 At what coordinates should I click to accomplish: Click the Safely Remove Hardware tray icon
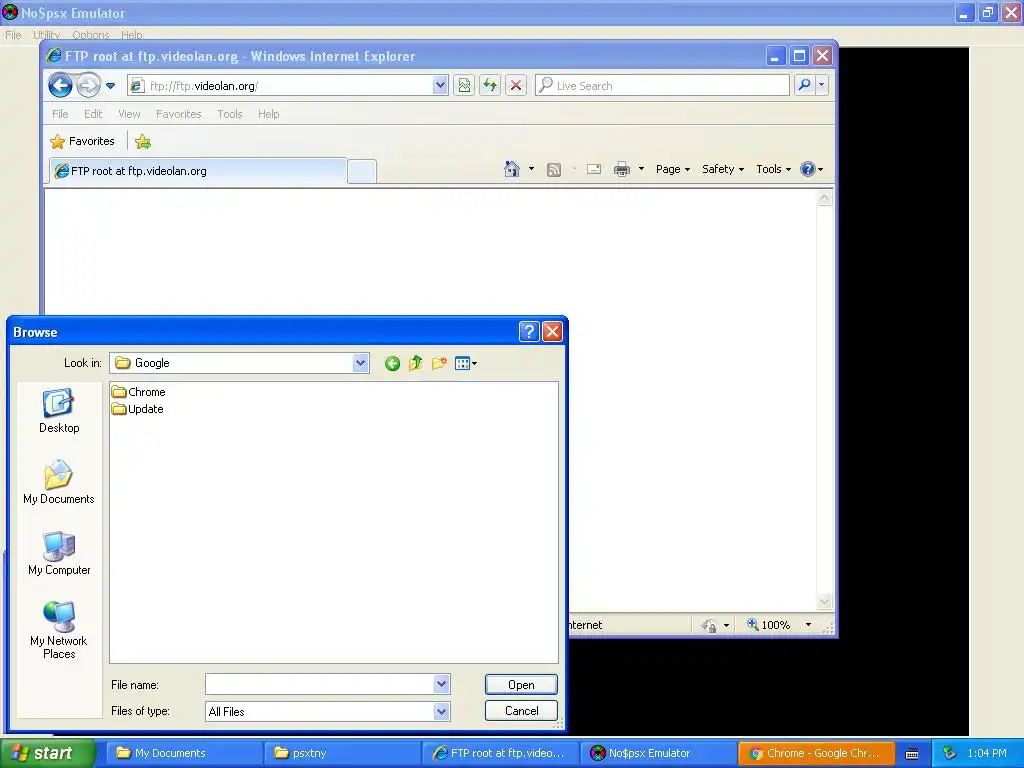point(949,754)
